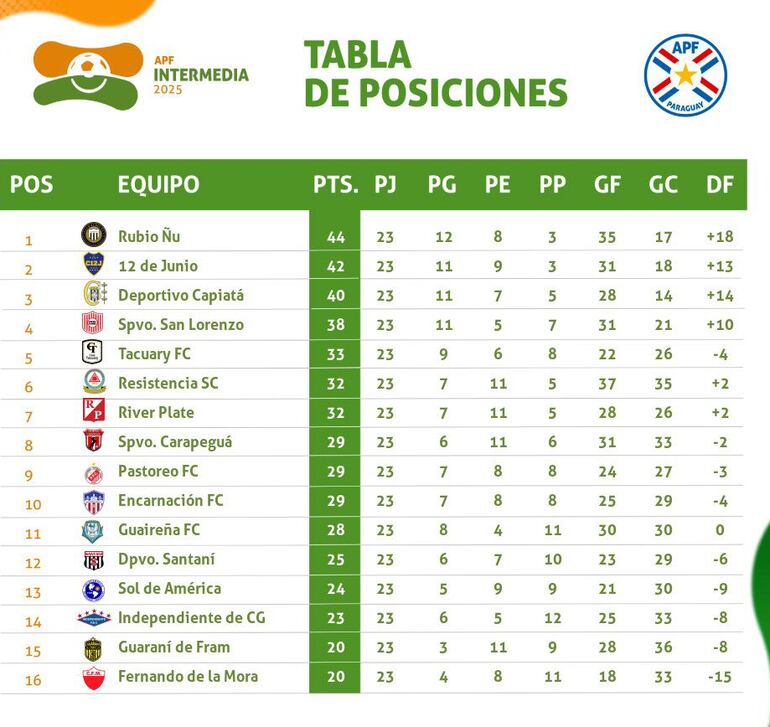Click the APF Paraguay federation crest
770x727 pixels.
(x=685, y=74)
